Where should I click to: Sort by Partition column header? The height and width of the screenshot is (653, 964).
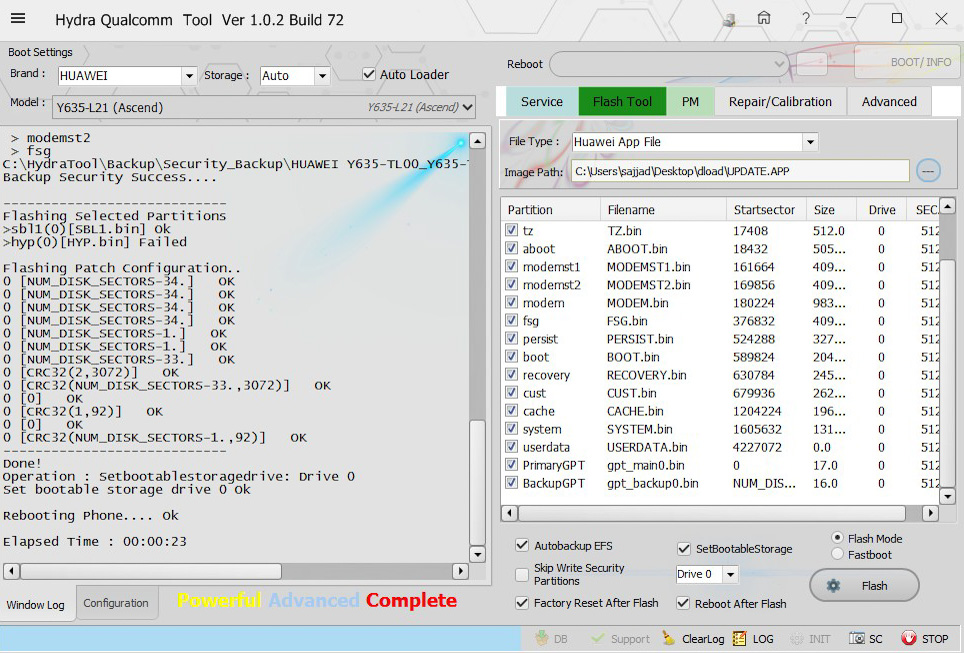(551, 210)
